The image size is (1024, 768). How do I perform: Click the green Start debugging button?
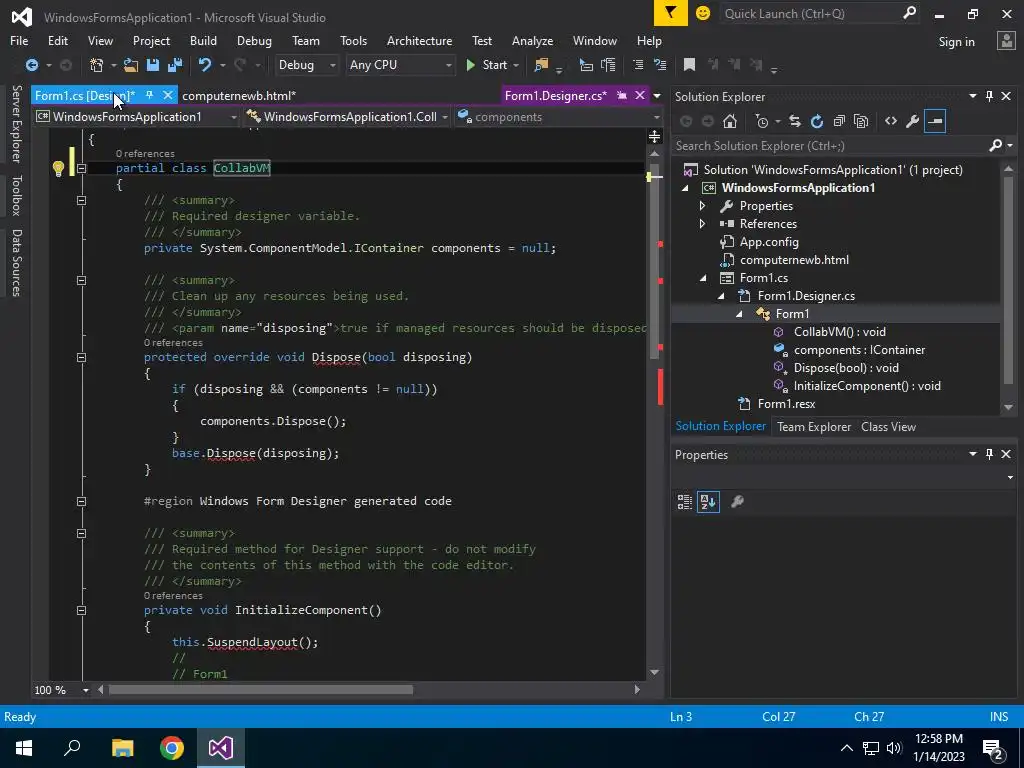pyautogui.click(x=487, y=65)
